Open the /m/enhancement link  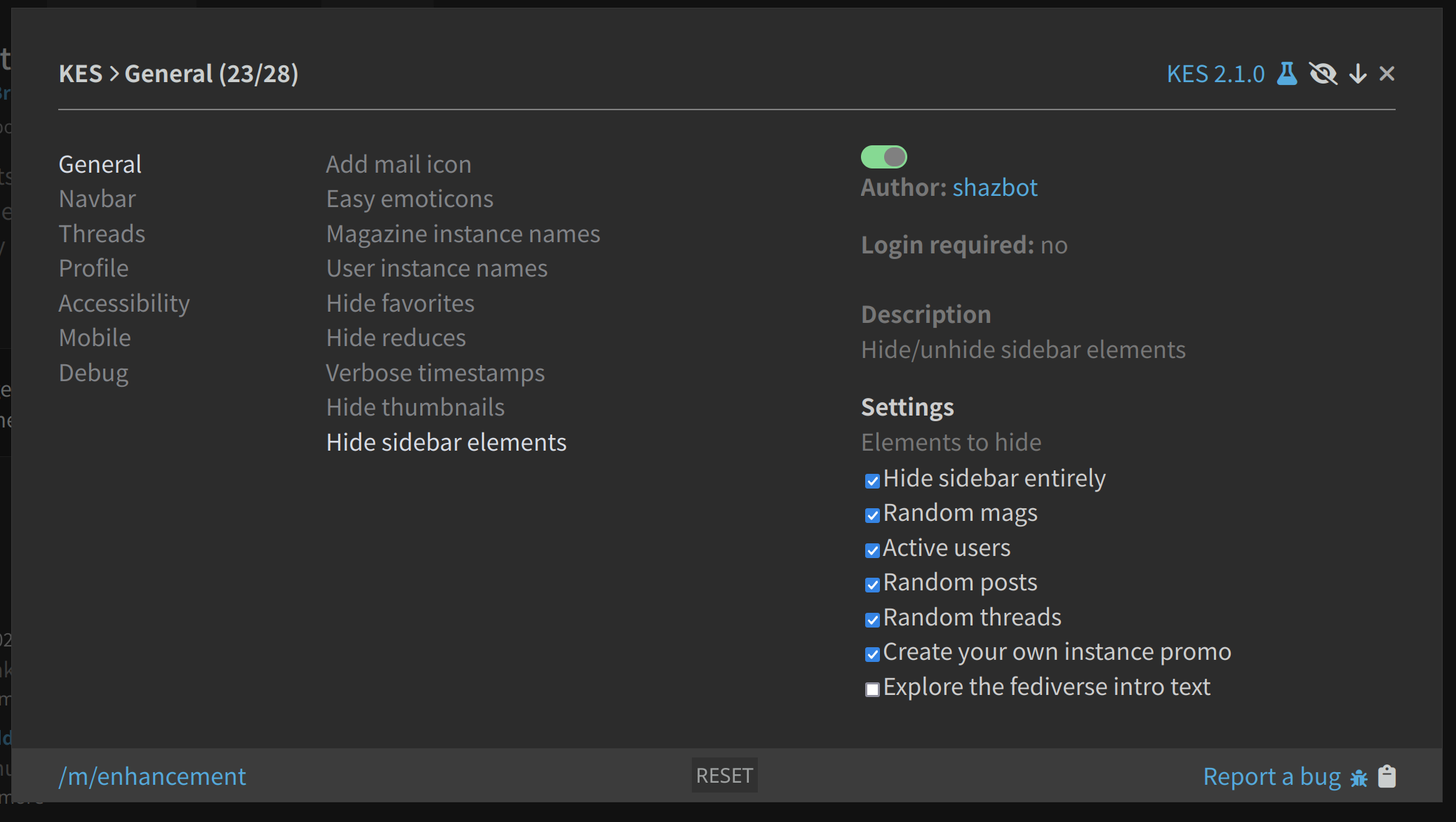[x=152, y=776]
